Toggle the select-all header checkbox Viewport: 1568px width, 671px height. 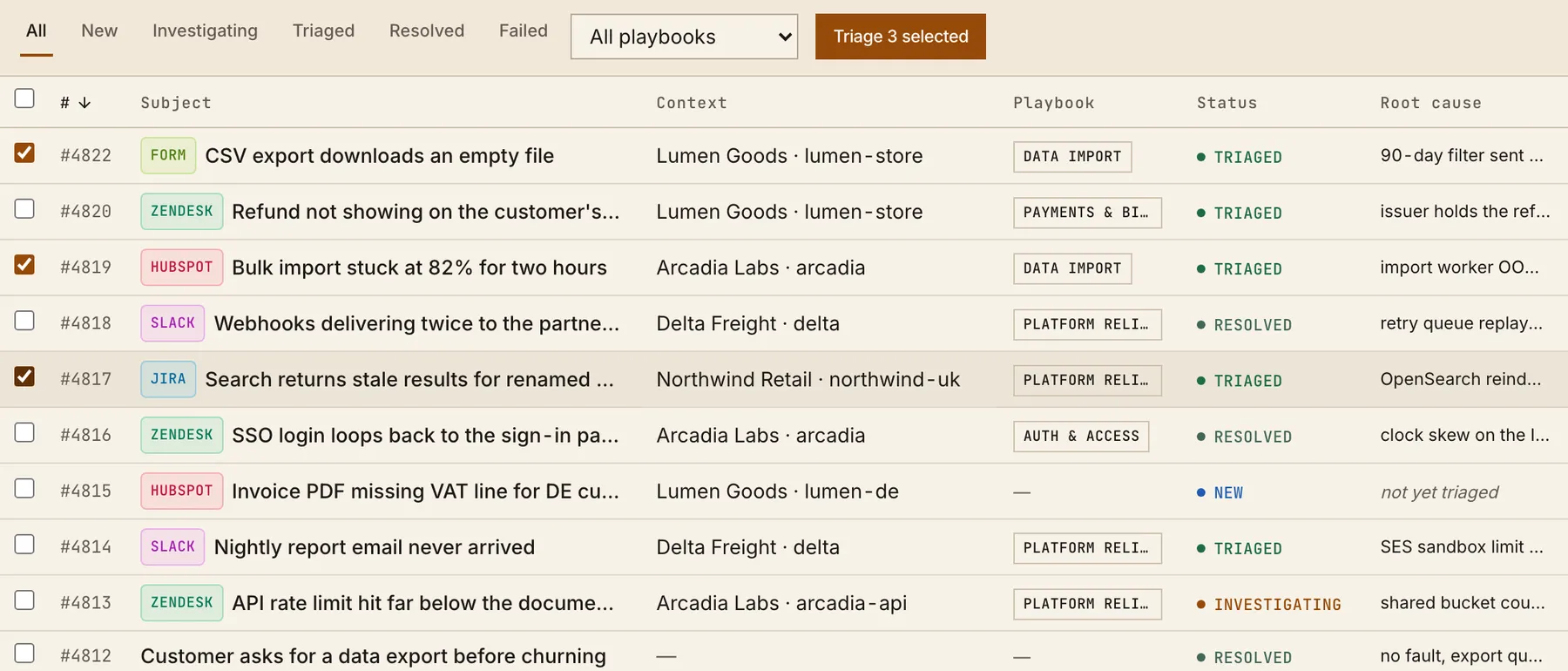click(24, 98)
